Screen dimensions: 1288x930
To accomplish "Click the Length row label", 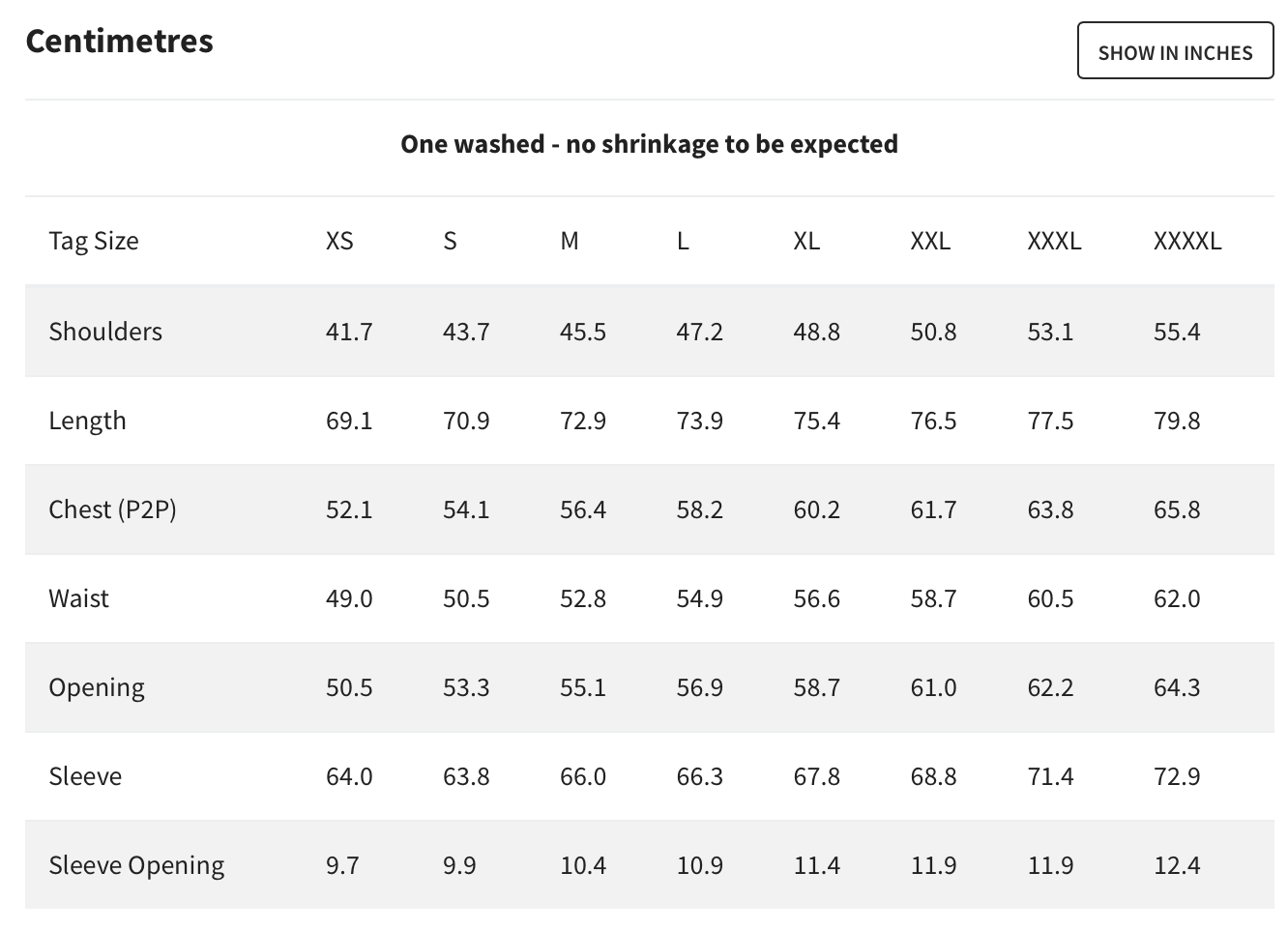I will [x=87, y=421].
